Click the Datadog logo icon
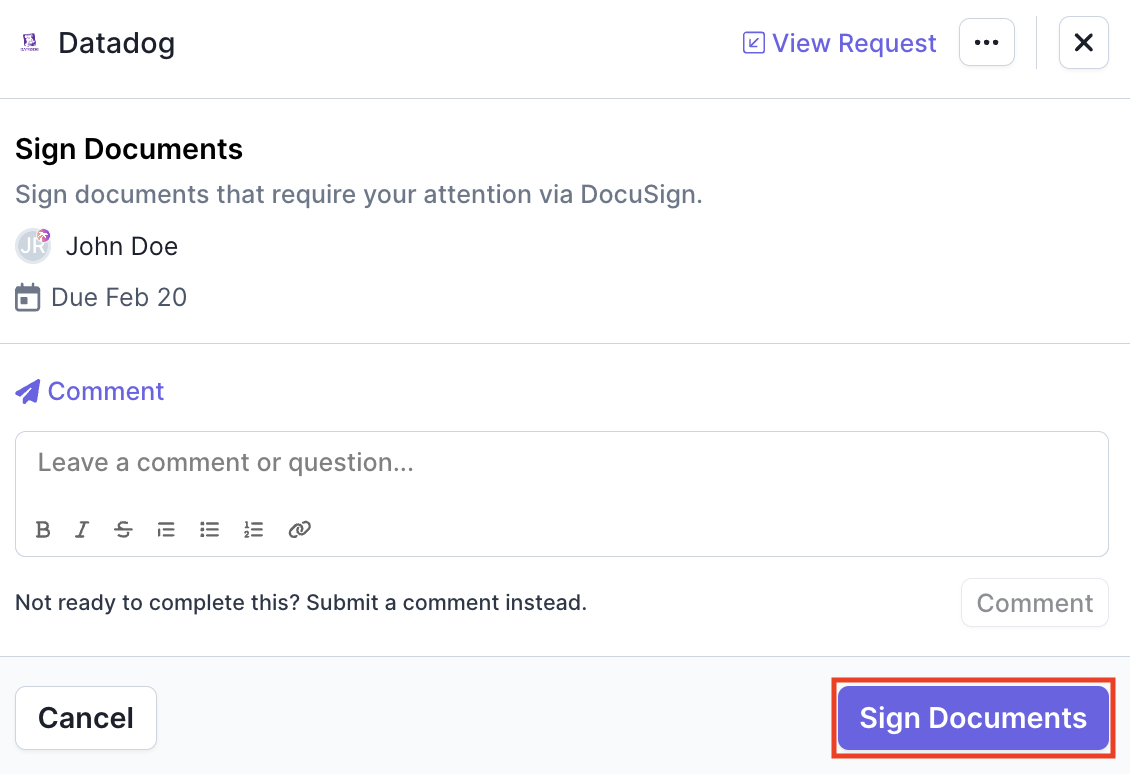Screen dimensions: 1130x774 click(x=30, y=43)
